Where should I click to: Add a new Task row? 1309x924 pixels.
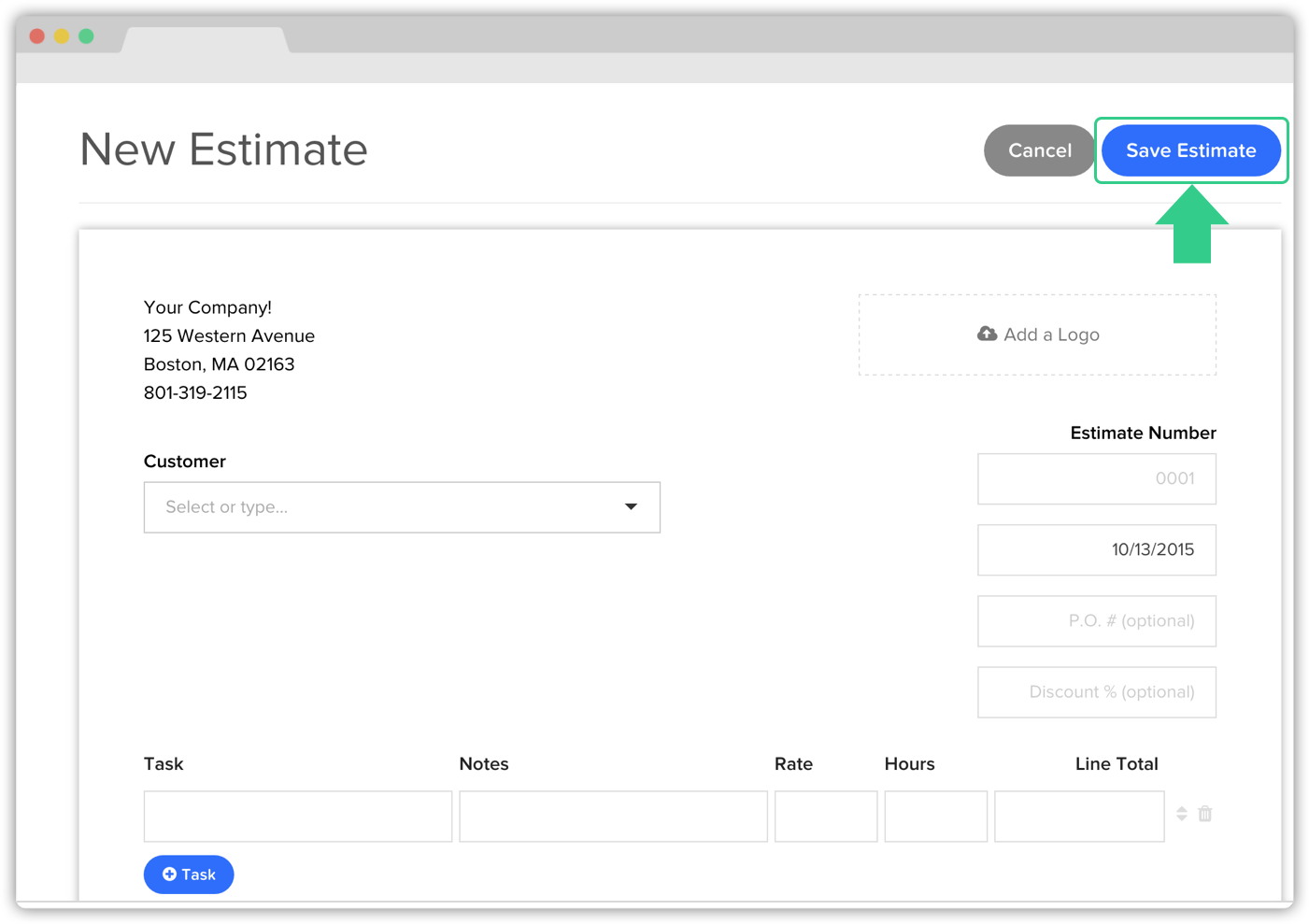189,874
